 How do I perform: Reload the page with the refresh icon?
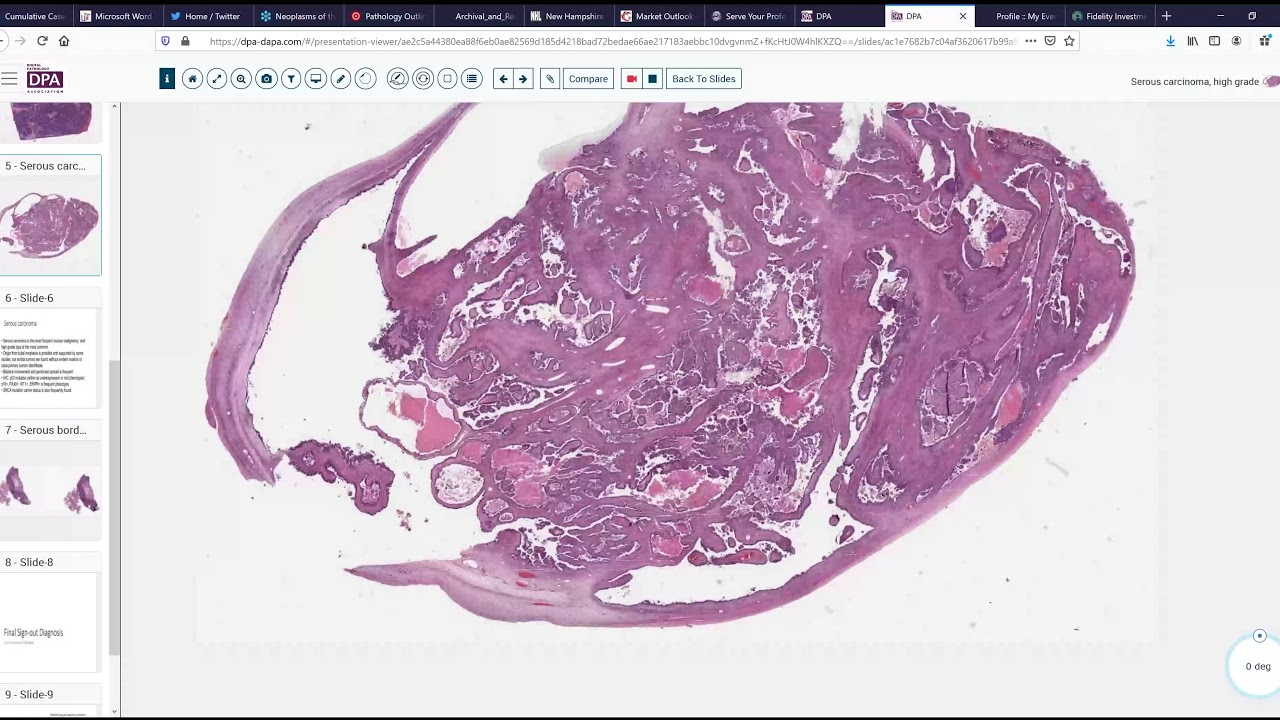(42, 41)
